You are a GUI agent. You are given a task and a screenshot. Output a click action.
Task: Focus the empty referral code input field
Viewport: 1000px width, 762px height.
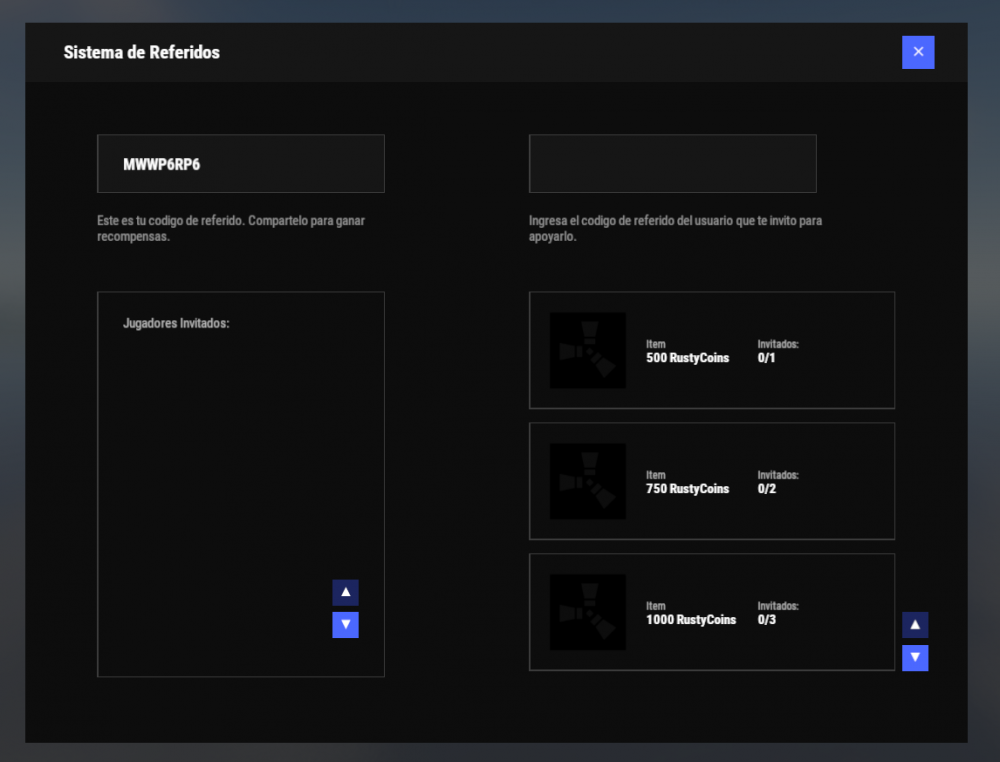coord(672,164)
